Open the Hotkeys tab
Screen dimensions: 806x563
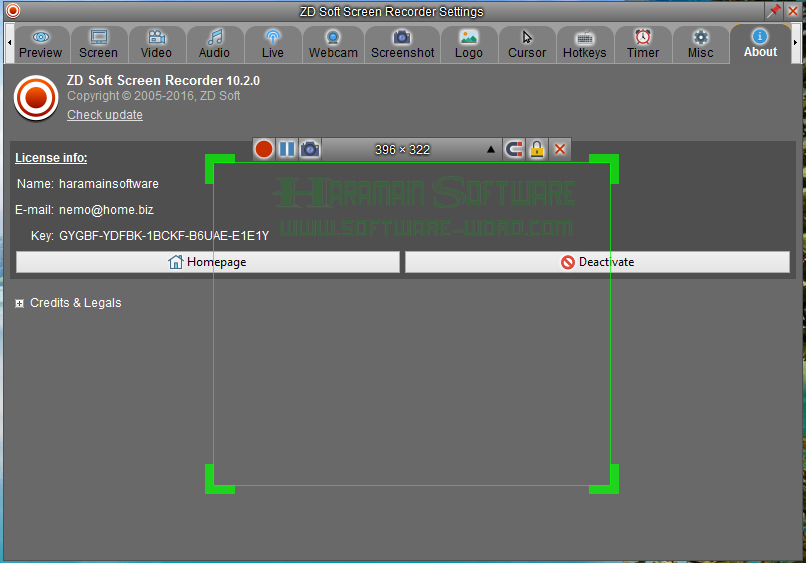pos(585,45)
